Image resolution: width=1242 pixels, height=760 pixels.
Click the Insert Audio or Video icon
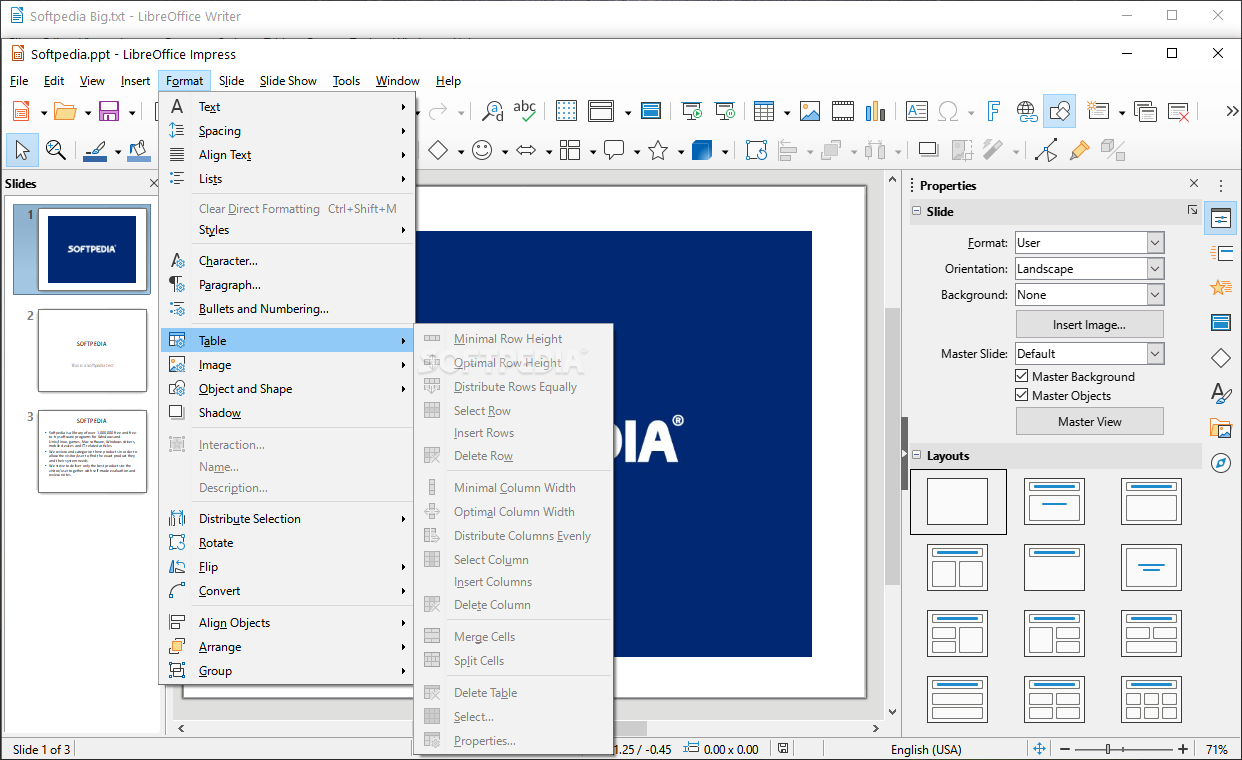843,111
